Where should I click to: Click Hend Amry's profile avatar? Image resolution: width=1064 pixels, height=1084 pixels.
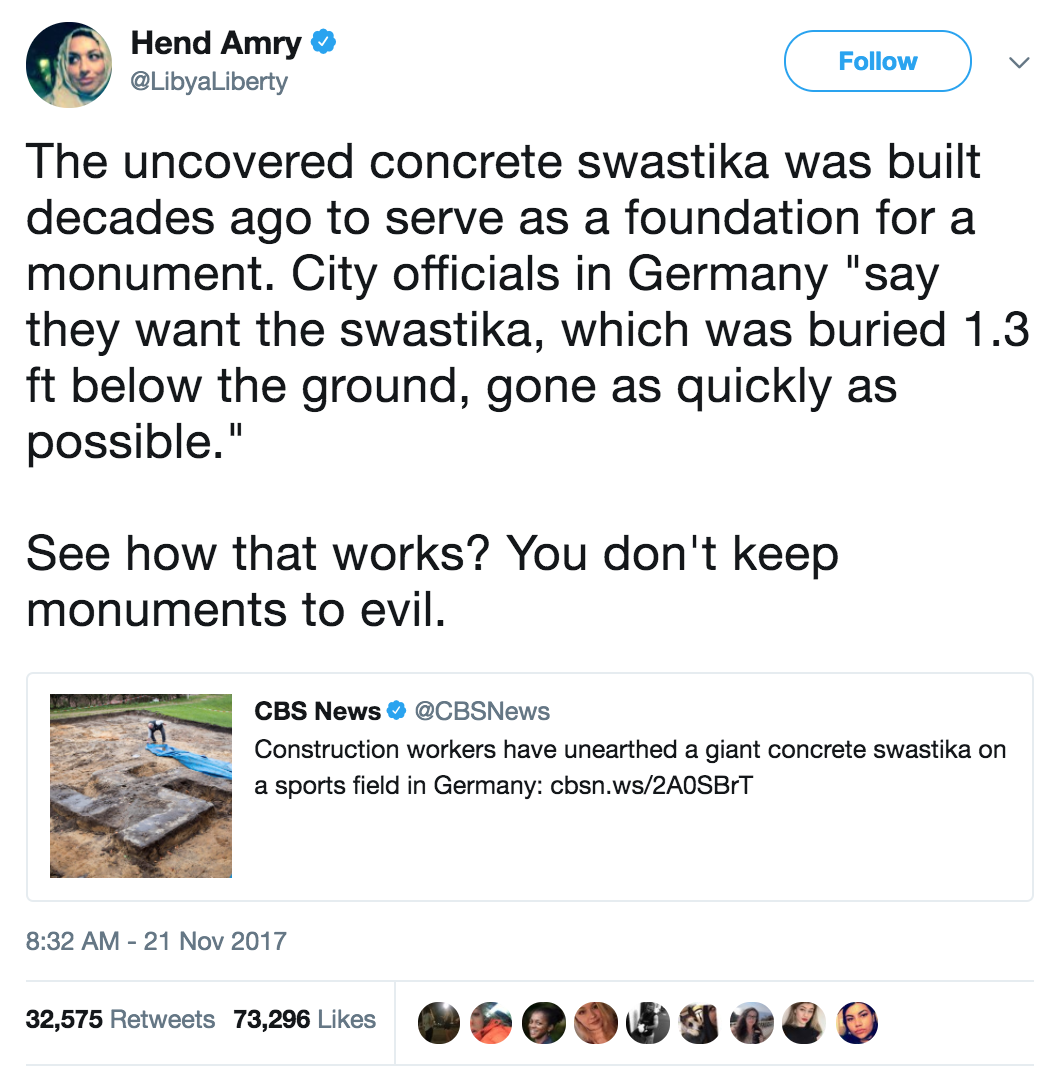(69, 63)
